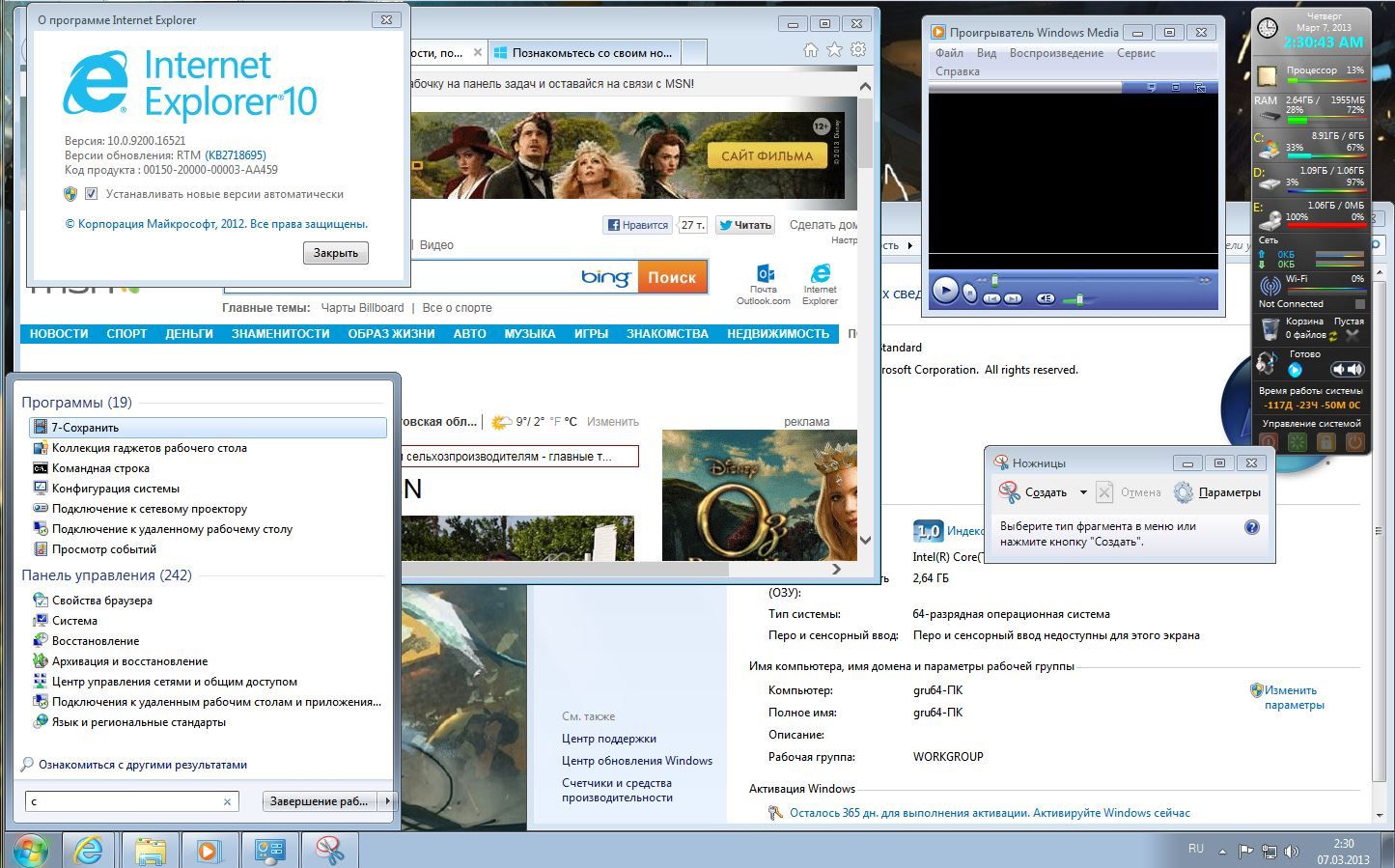Screen dimensions: 1395x868
Task: Stop playback in Windows Media Player
Action: click(970, 294)
